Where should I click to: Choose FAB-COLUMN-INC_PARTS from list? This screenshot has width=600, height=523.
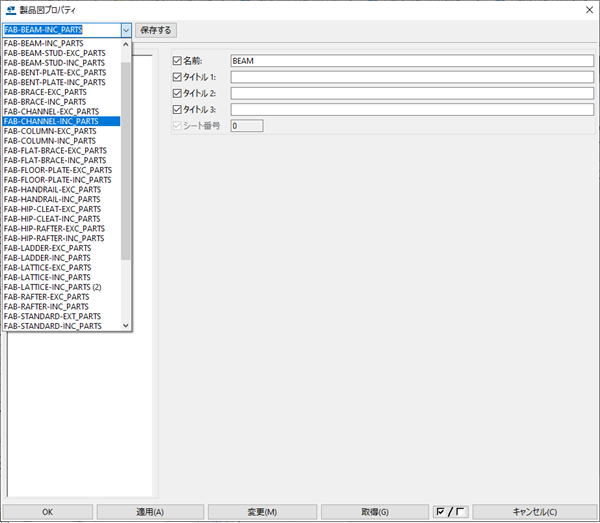pyautogui.click(x=62, y=141)
